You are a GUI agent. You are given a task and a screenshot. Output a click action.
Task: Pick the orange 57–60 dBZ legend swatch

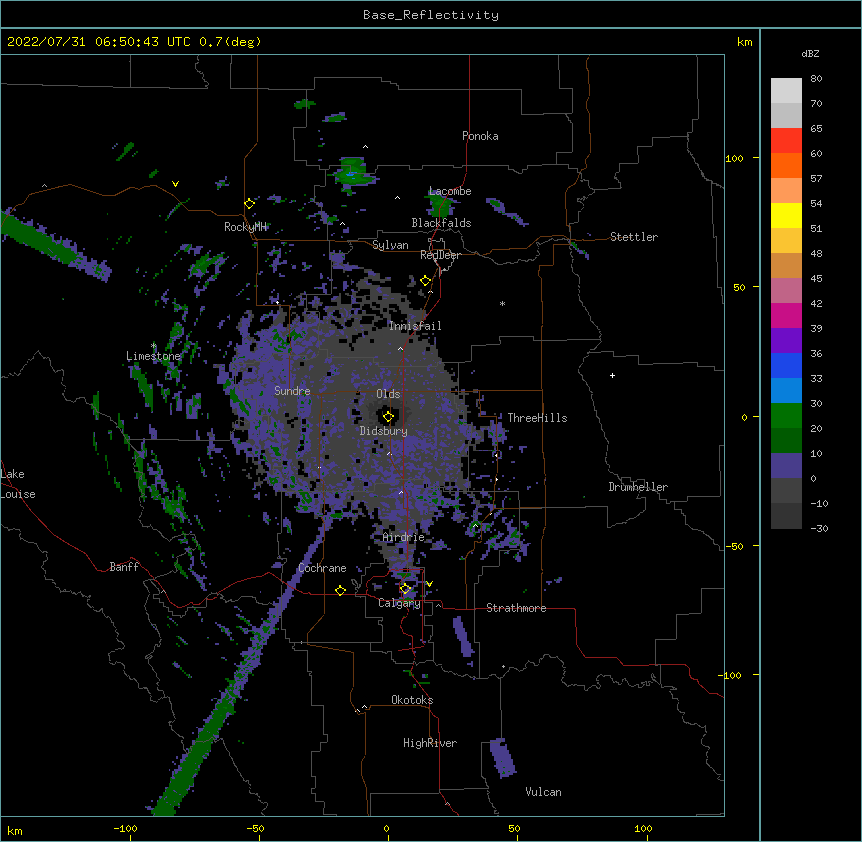click(786, 165)
